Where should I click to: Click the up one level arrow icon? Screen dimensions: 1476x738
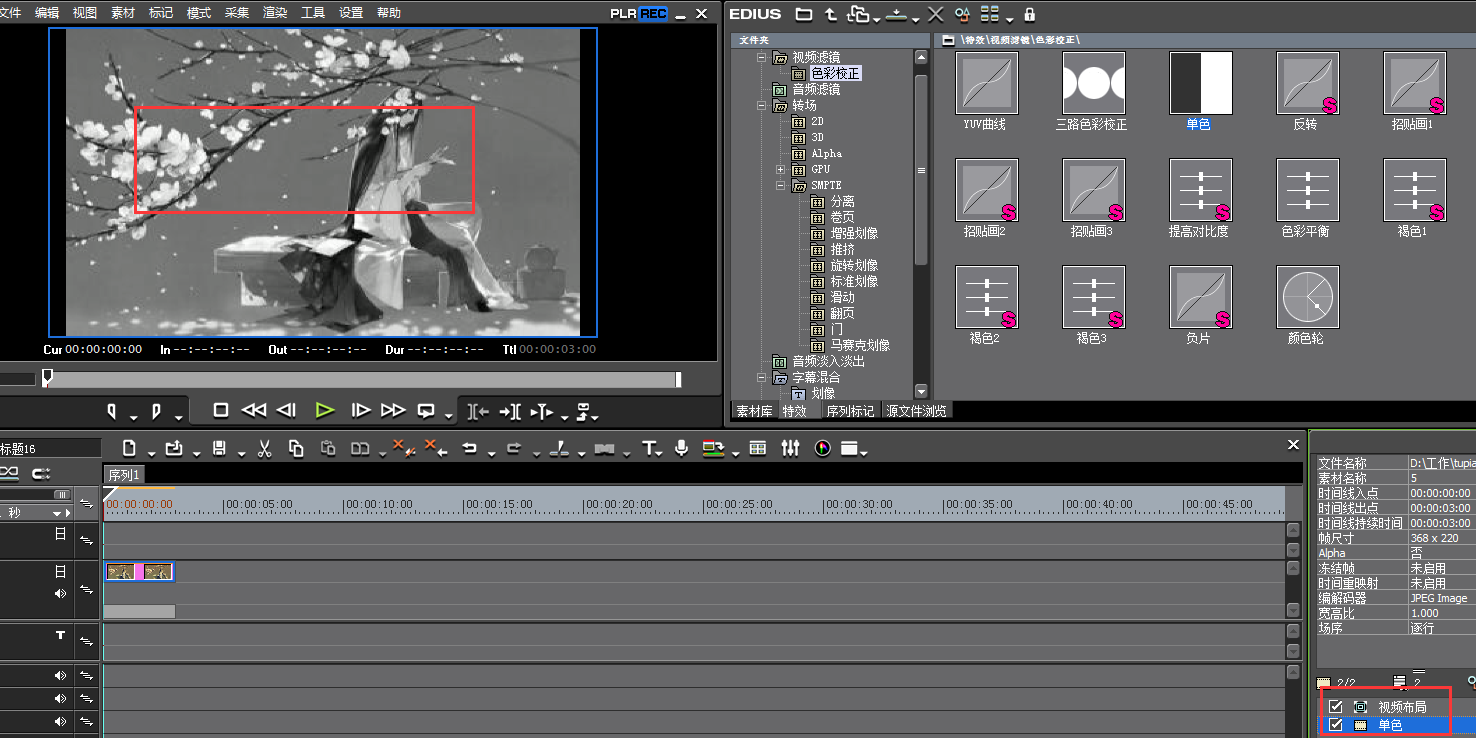[831, 14]
